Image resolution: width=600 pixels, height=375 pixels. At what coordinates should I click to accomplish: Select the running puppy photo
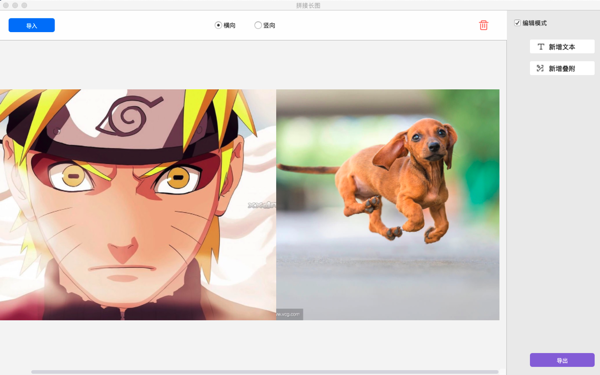(x=388, y=205)
